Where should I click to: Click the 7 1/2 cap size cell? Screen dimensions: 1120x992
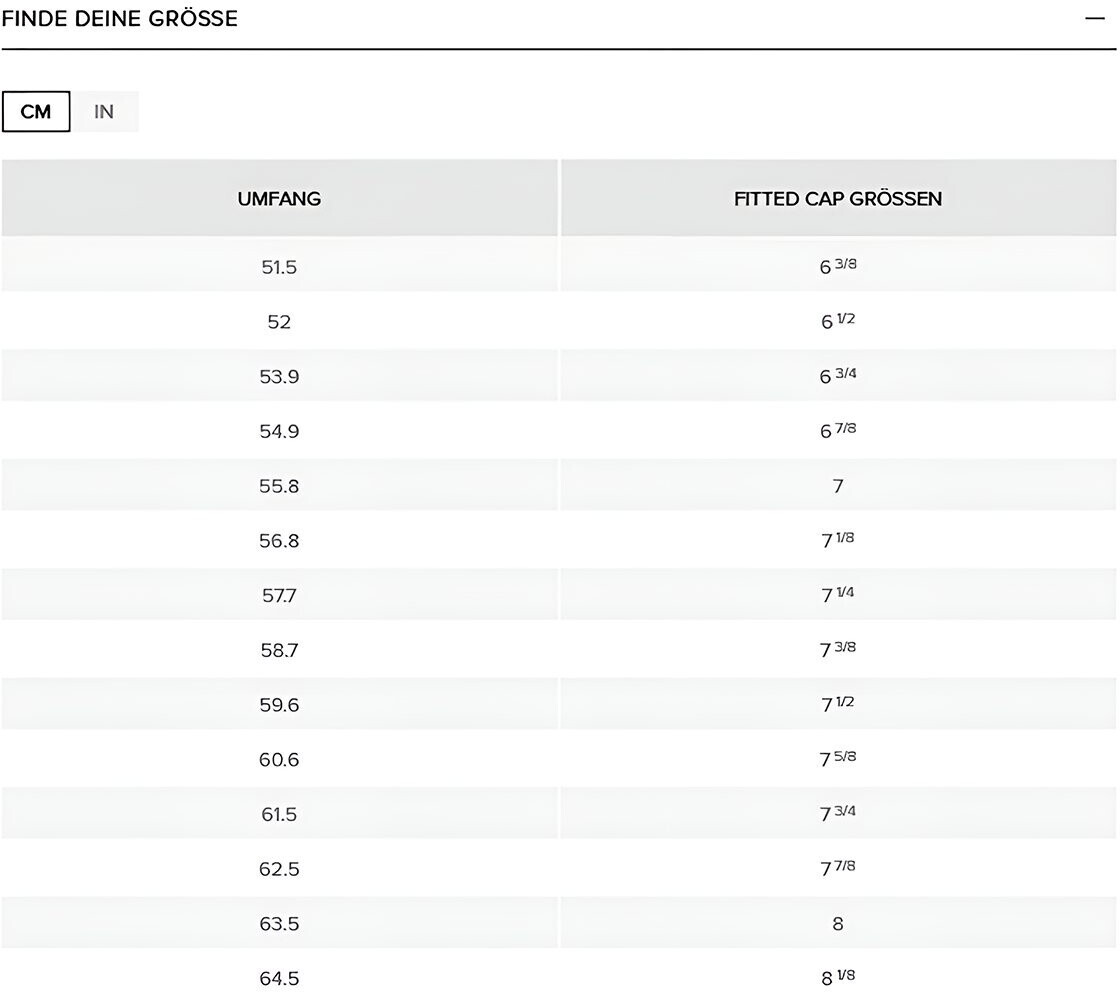[838, 705]
